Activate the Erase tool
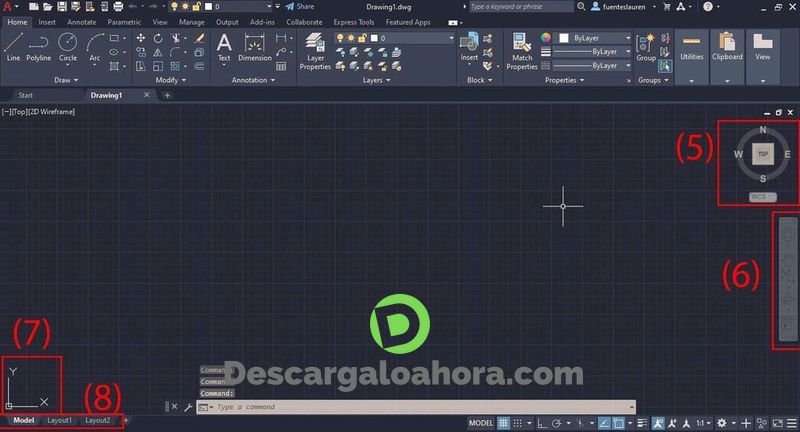Screen dimensions: 800x432 200,38
